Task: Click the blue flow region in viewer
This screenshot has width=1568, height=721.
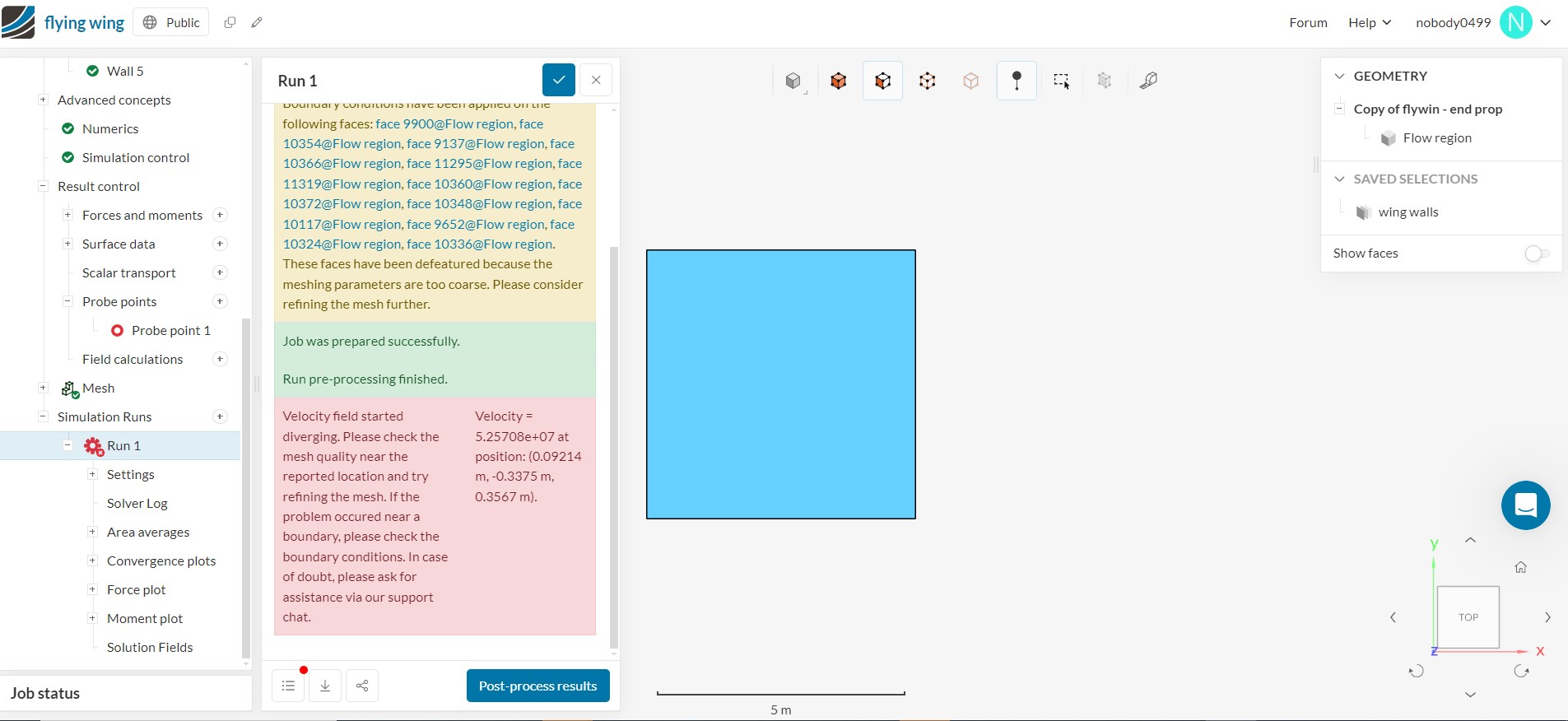Action: click(781, 384)
